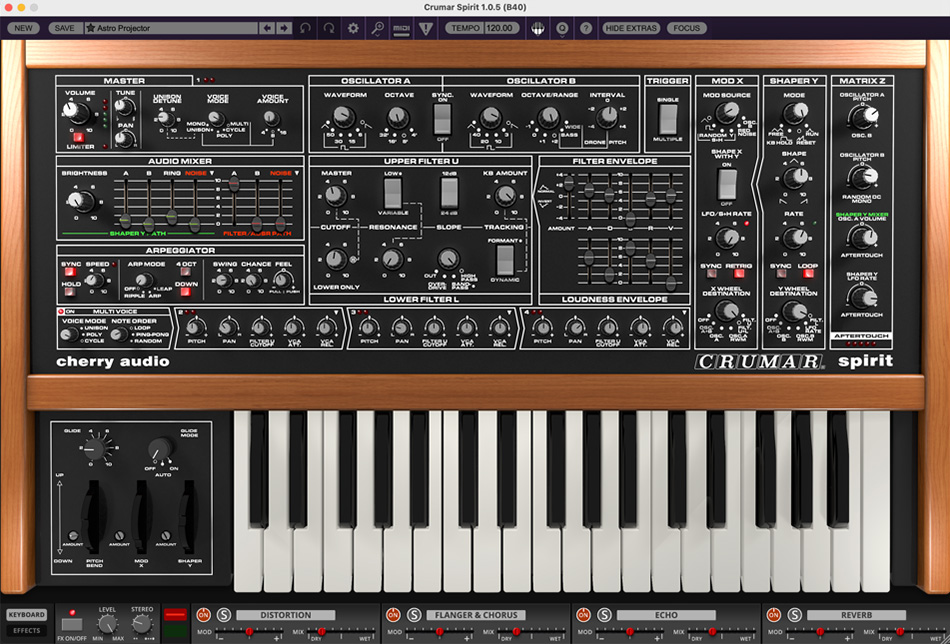Click the Redo icon in the top toolbar
Screen dimensions: 950x644
pos(329,28)
